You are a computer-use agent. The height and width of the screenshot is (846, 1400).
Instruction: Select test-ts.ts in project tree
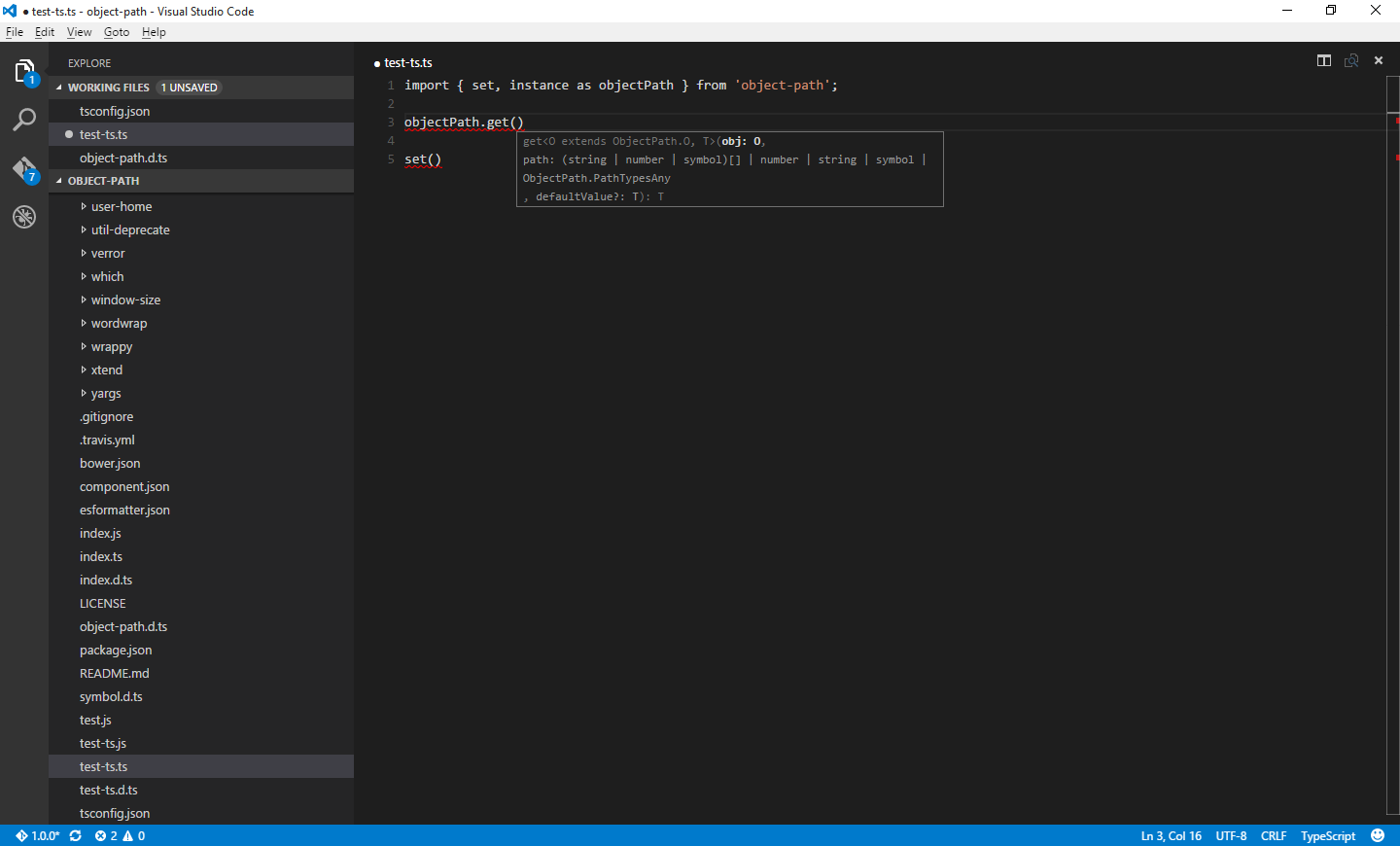[201, 766]
